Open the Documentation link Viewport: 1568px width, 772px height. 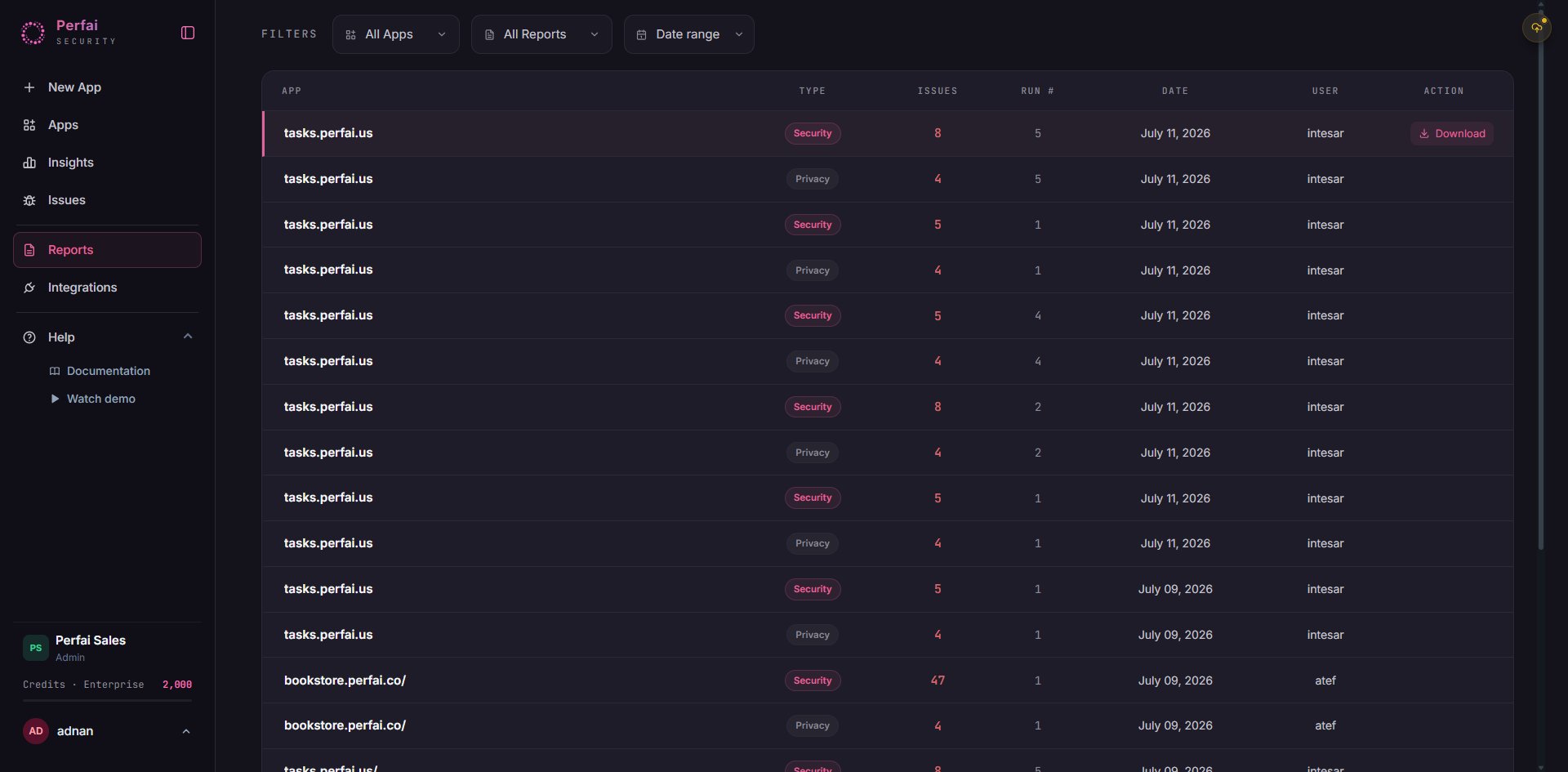tap(109, 371)
